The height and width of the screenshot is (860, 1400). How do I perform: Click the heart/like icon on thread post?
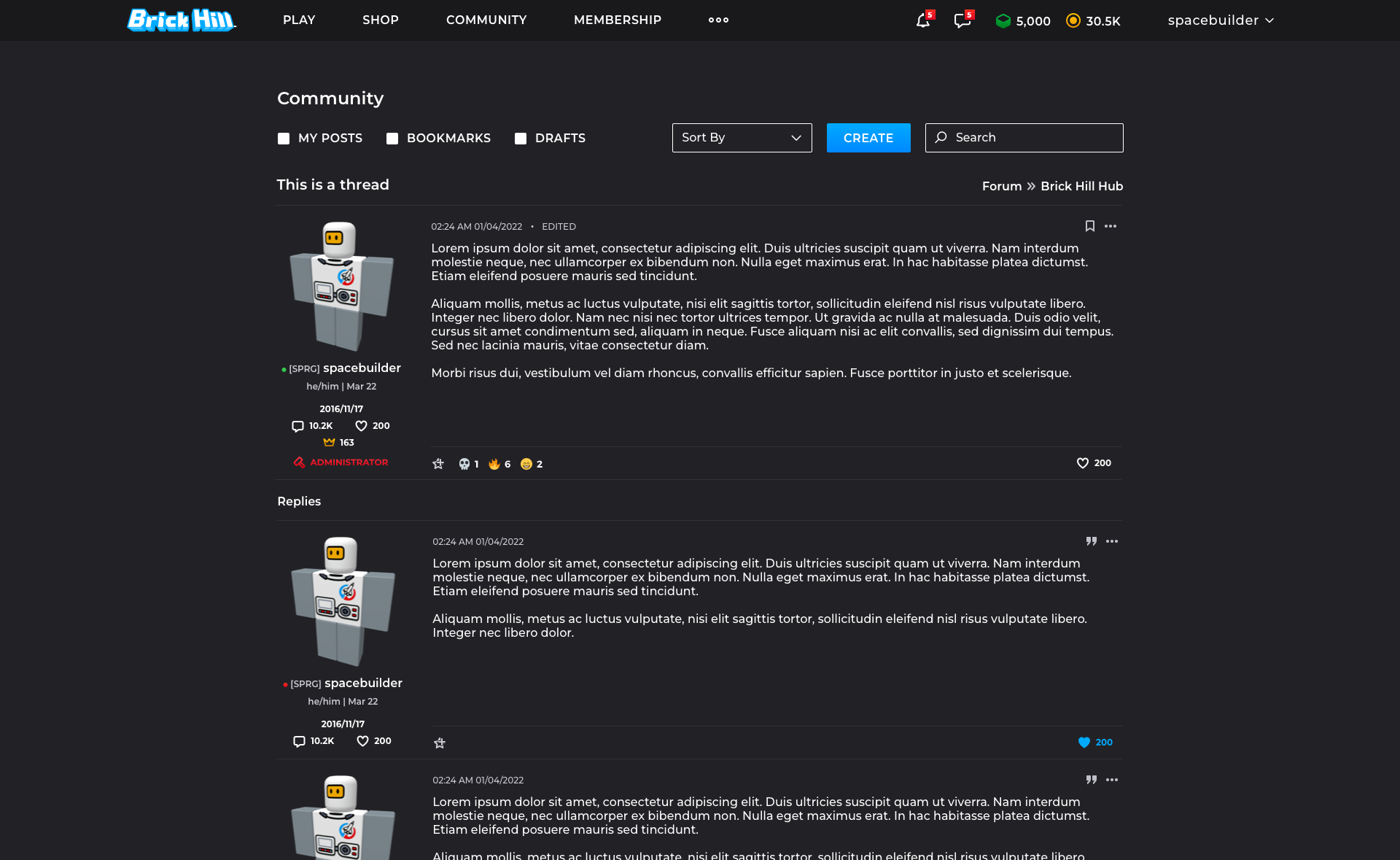[x=1082, y=463]
